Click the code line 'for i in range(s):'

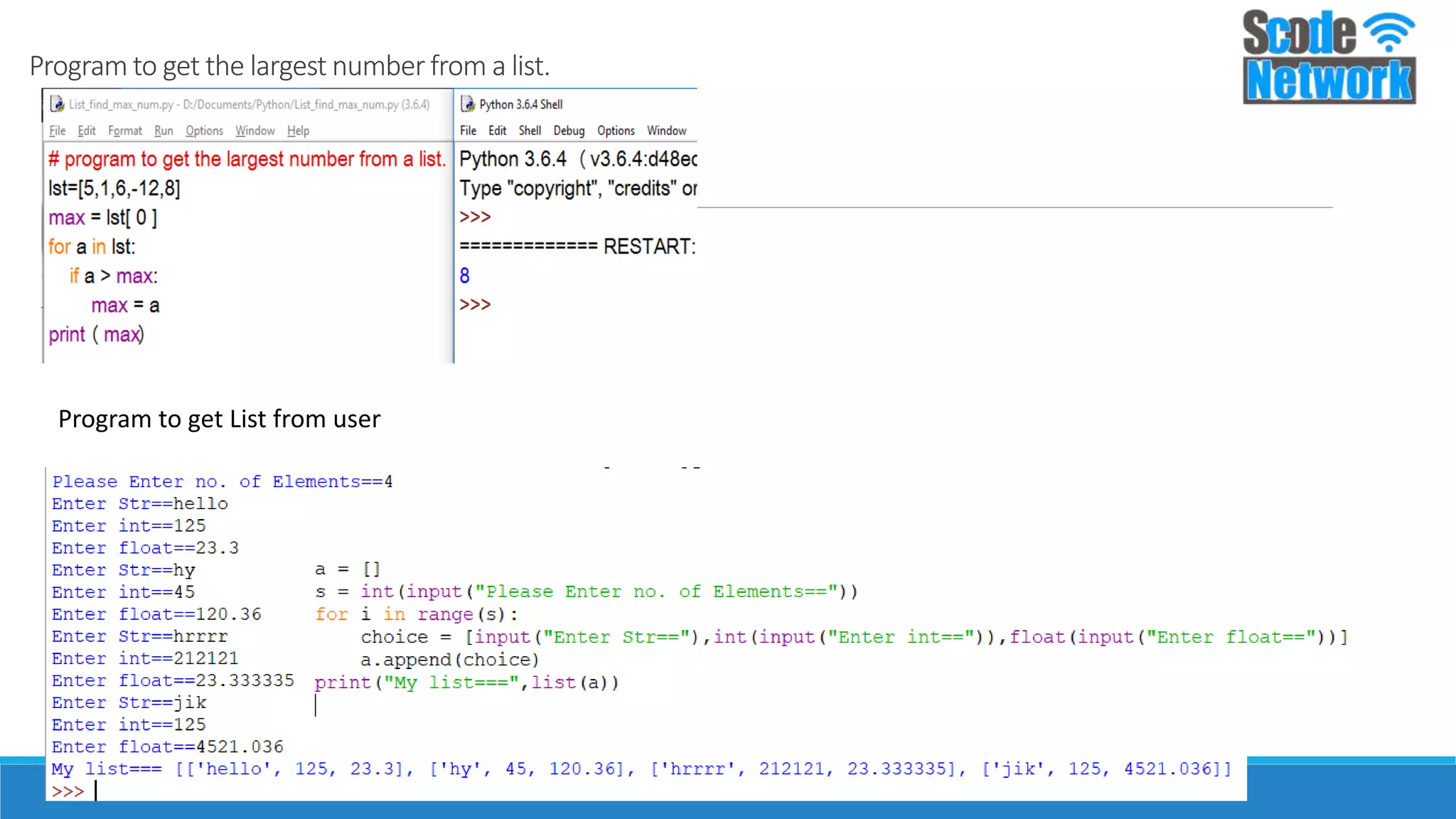click(417, 614)
